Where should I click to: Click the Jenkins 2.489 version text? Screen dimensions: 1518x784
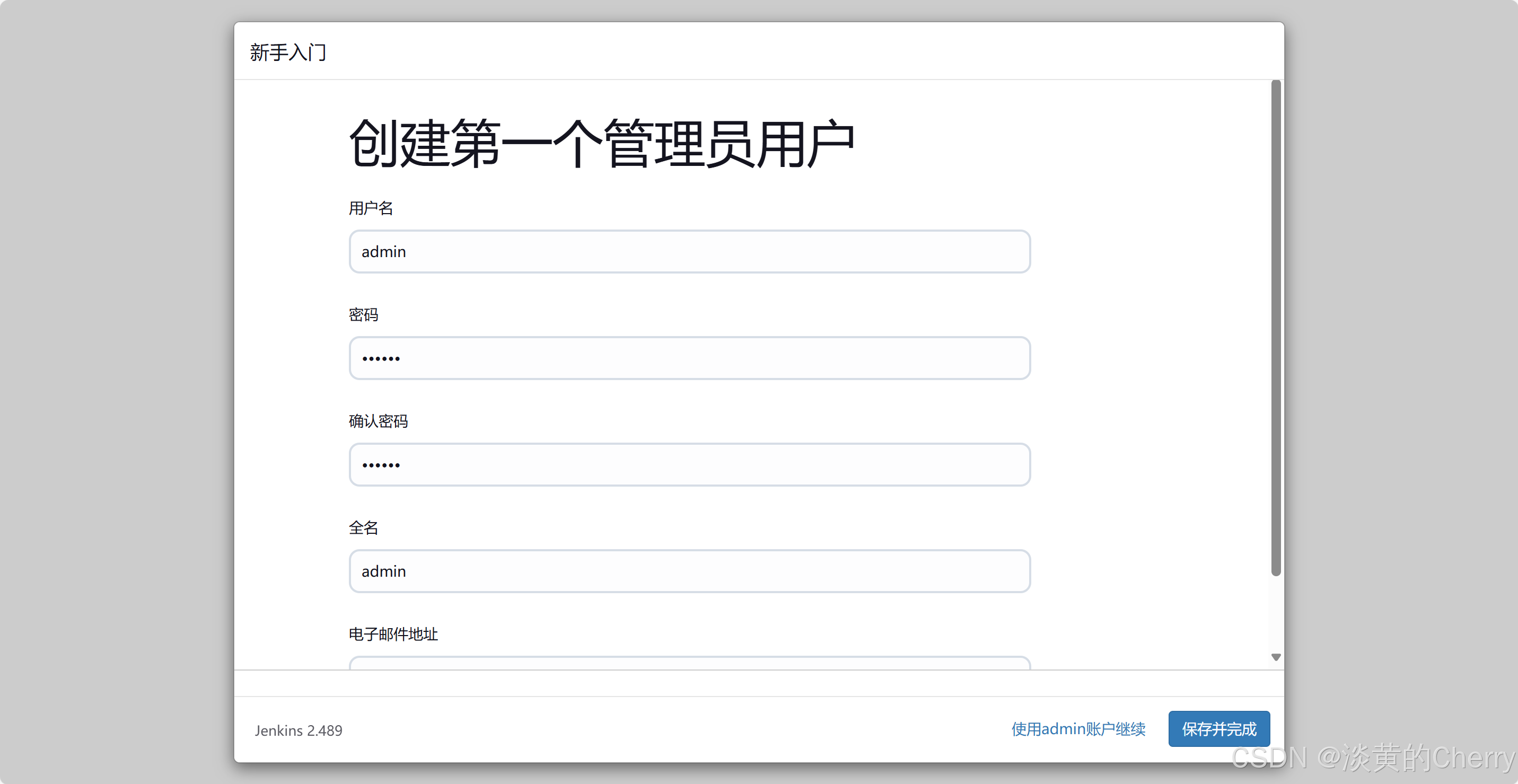[x=298, y=730]
